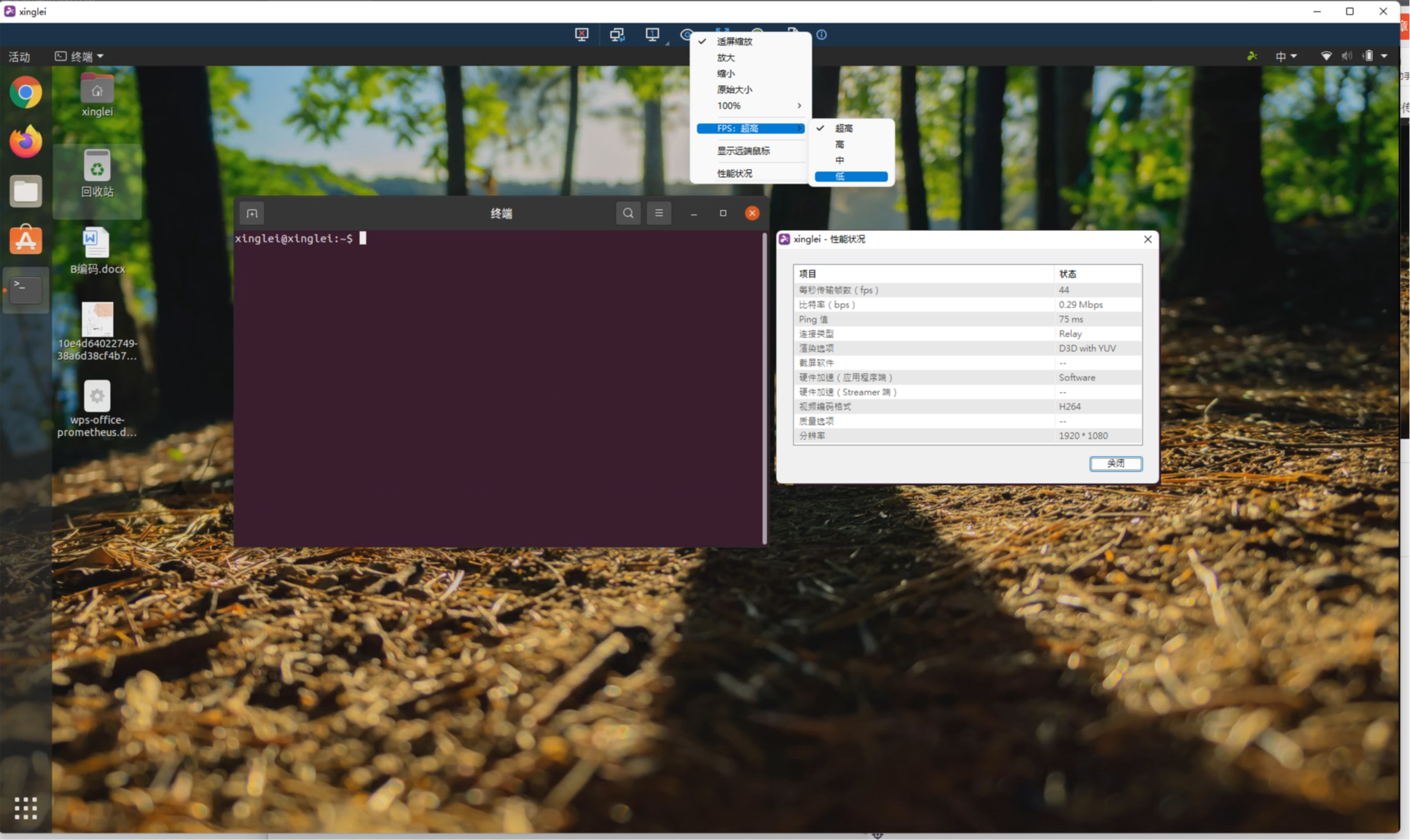
Task: Click the 0.29 Mbps value
Action: (1081, 305)
